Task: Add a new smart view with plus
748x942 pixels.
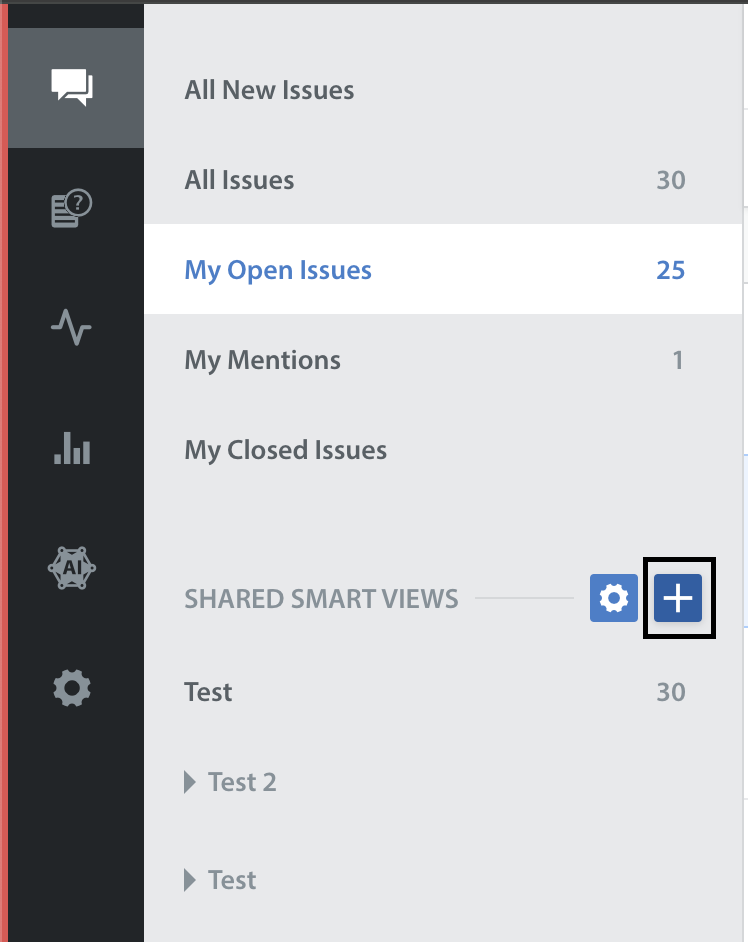Action: coord(678,599)
